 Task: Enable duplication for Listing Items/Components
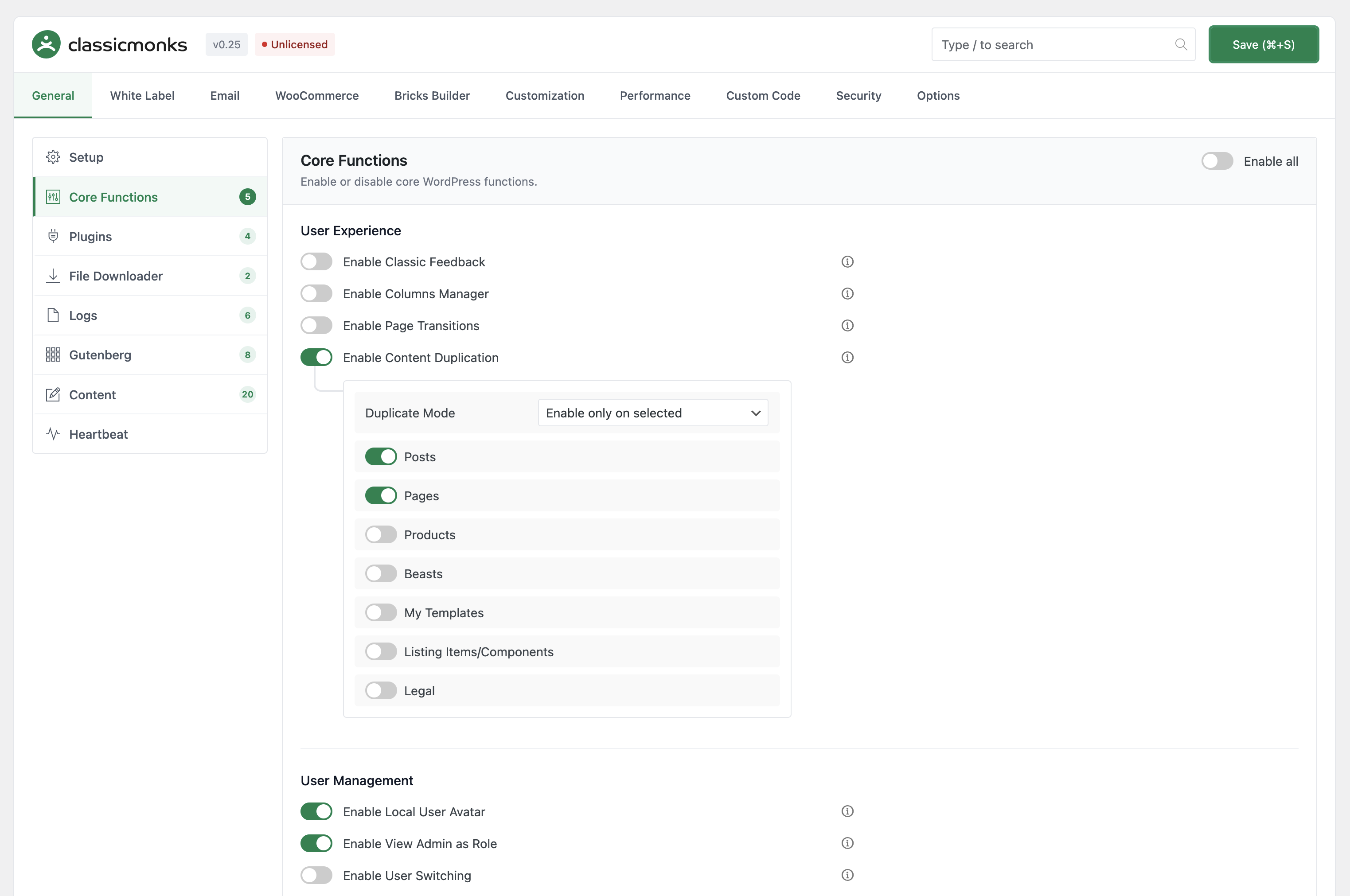(x=381, y=651)
